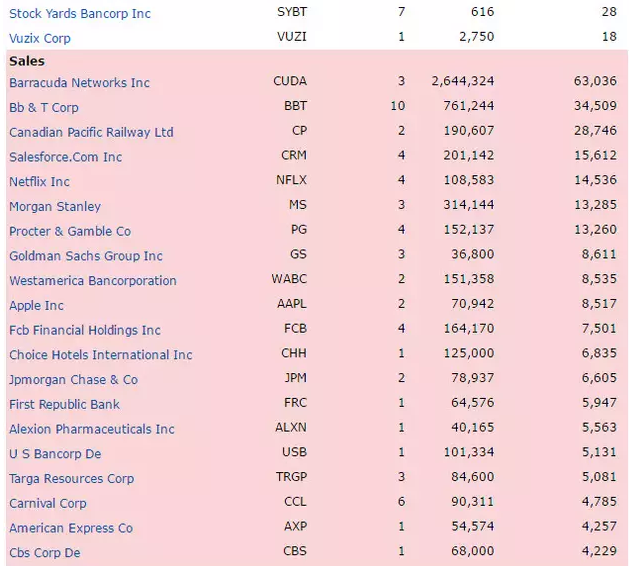Viewport: 629px width, 566px height.
Task: Click the Westamerica Bancorporation link
Action: 93,281
